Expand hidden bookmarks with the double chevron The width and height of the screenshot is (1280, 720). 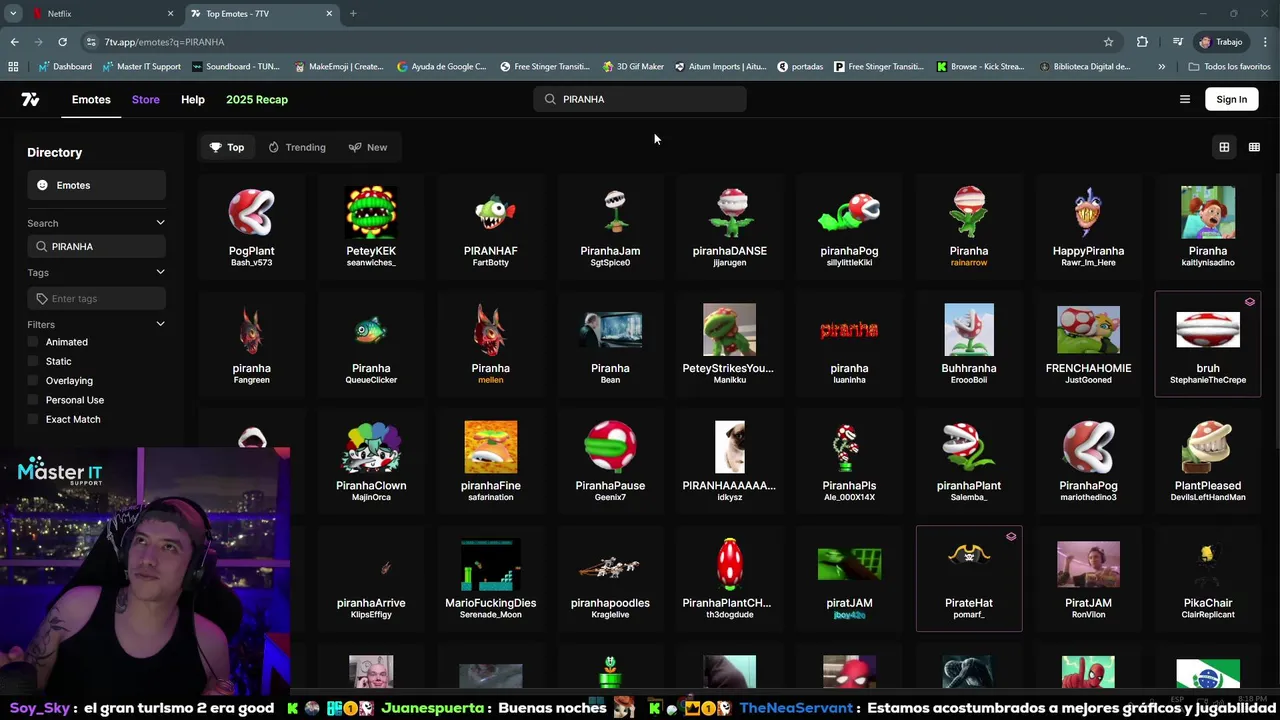[1161, 67]
